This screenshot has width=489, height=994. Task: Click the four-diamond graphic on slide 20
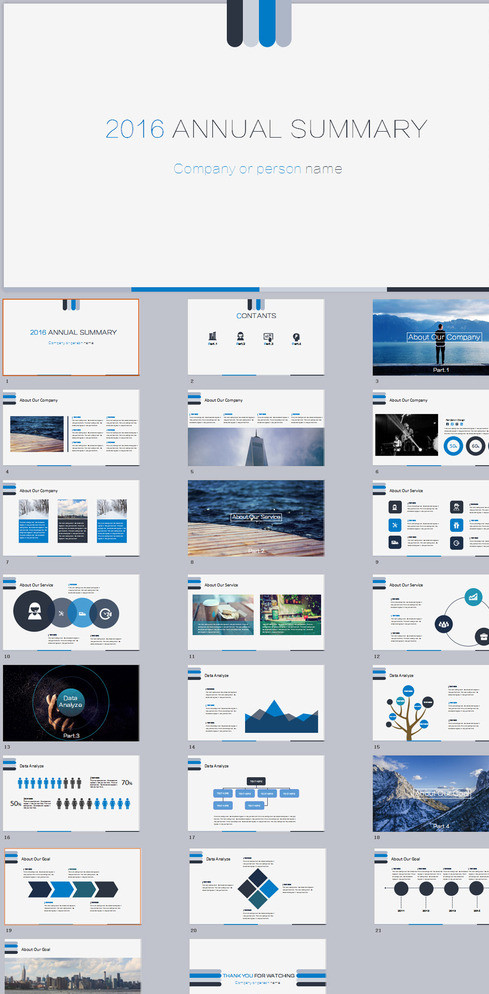click(258, 888)
